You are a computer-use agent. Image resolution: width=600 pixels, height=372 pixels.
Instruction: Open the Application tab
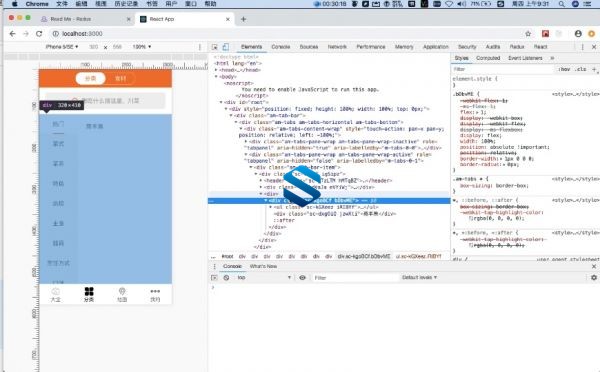435,47
